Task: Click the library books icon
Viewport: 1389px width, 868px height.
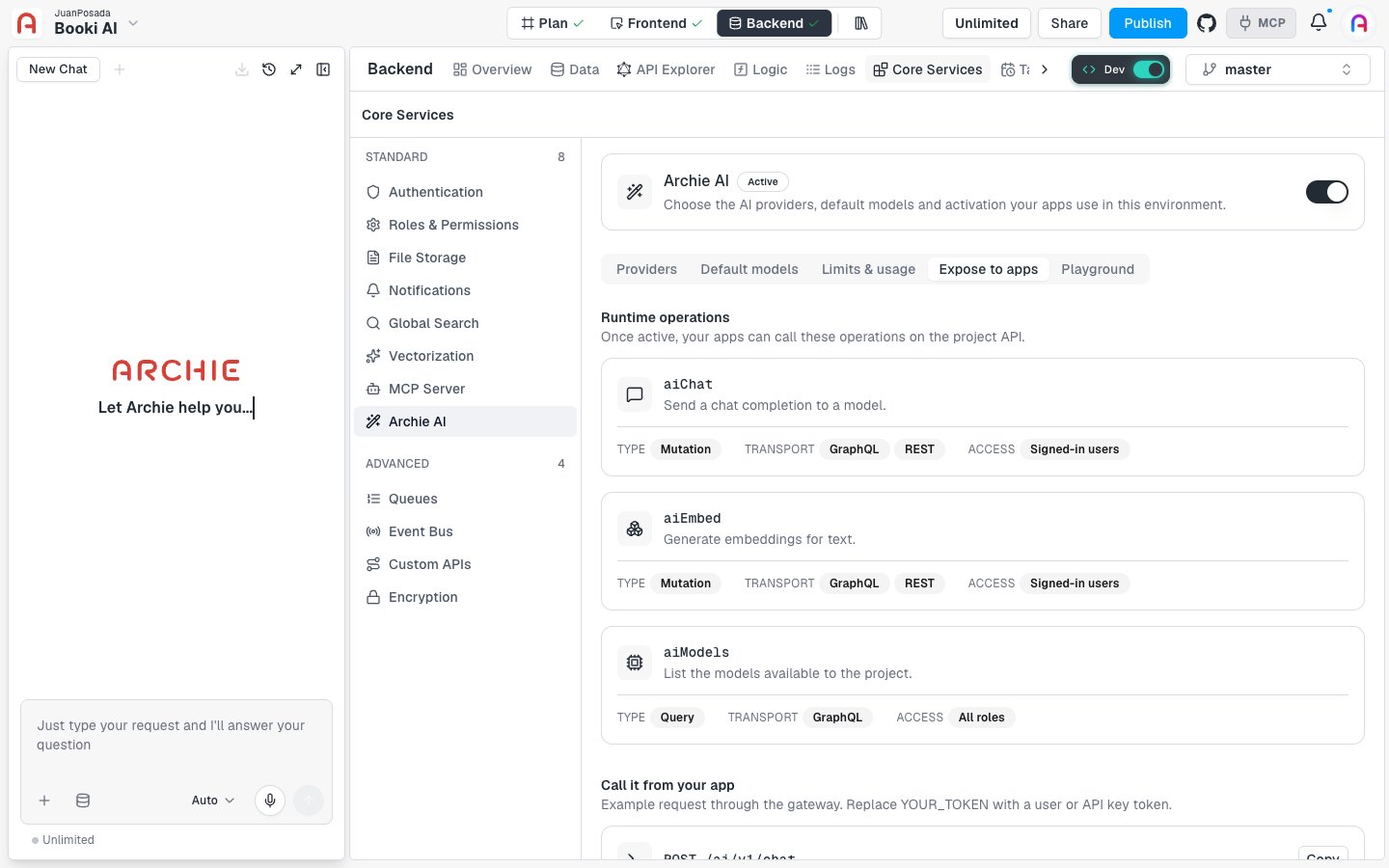Action: (861, 23)
